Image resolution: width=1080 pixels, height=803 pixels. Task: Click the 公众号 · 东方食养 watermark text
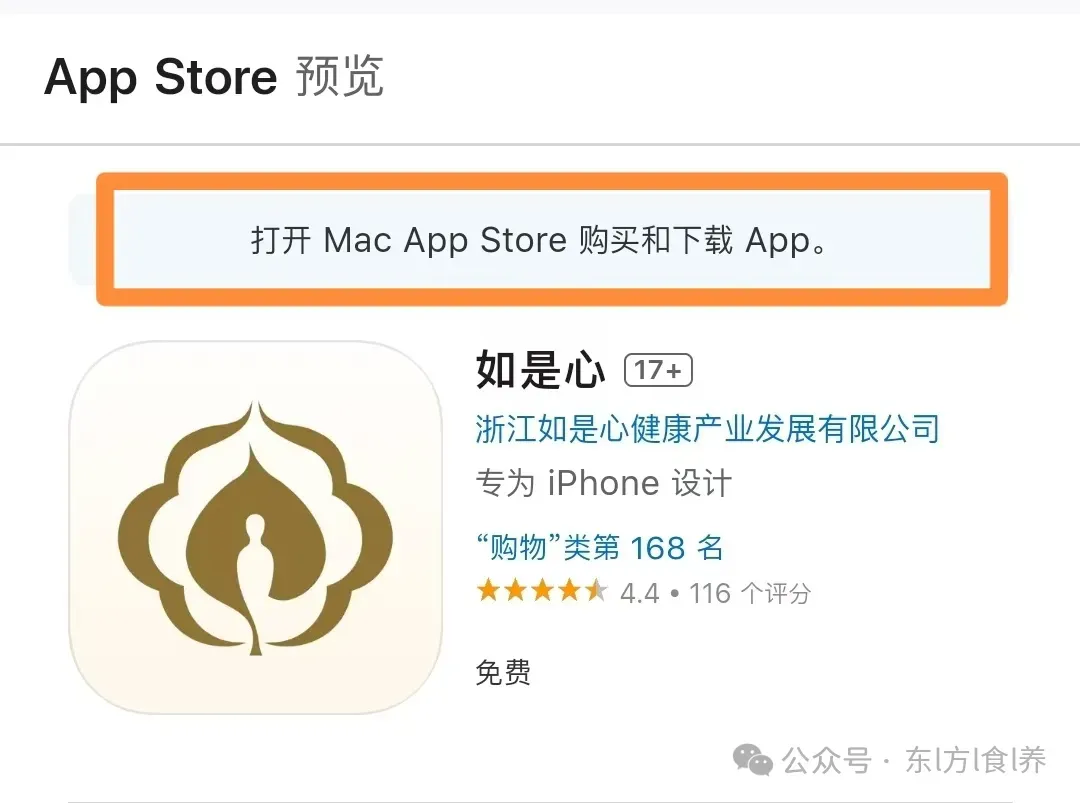pos(914,760)
